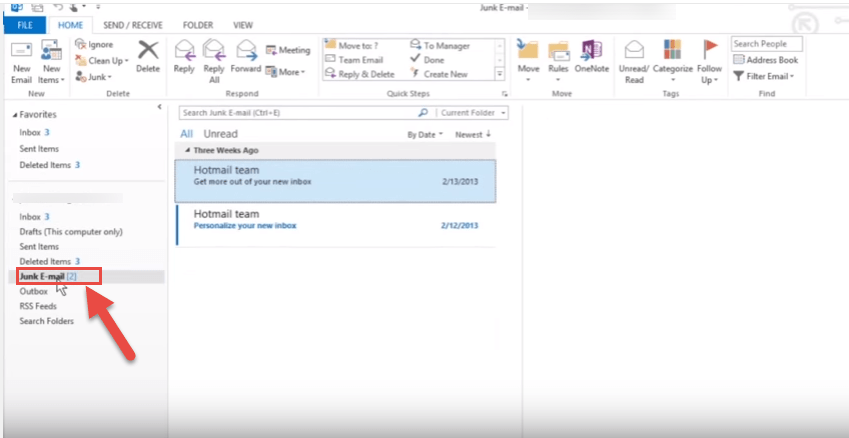The width and height of the screenshot is (849, 438).
Task: Open the More respond dropdown
Action: [x=285, y=72]
